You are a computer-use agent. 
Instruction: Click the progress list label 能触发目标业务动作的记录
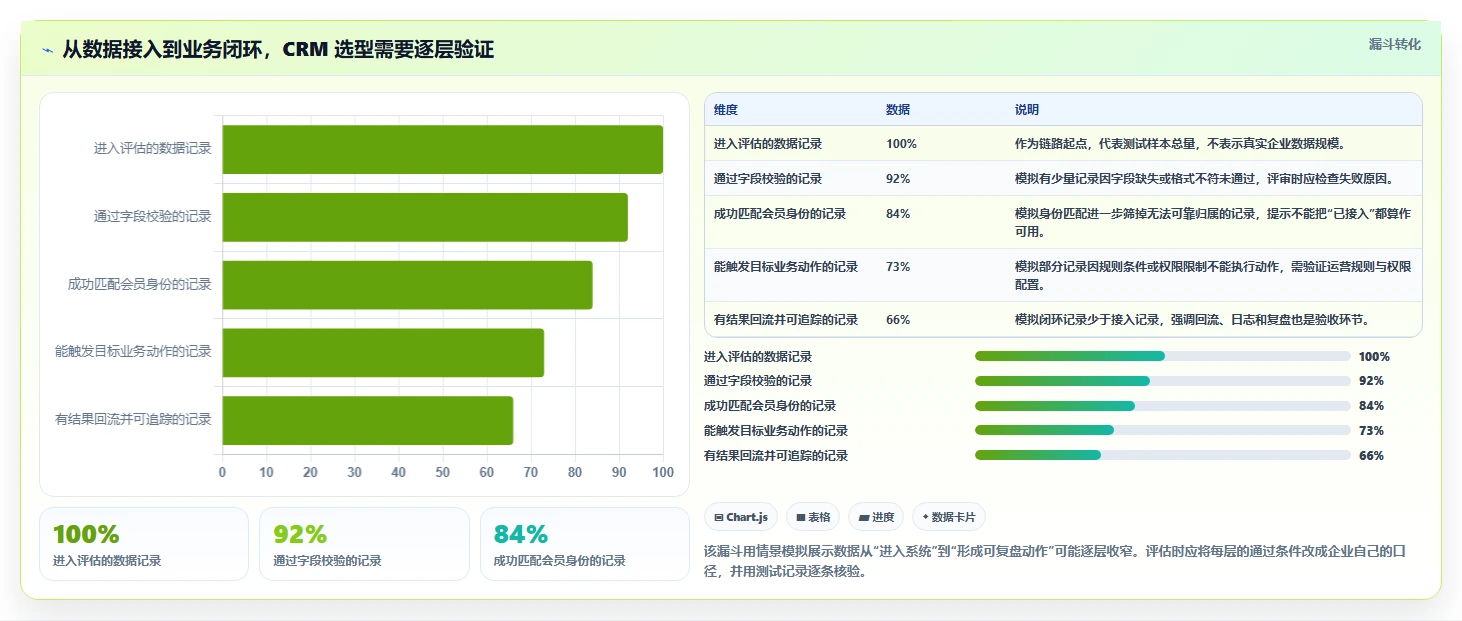pyautogui.click(x=776, y=431)
